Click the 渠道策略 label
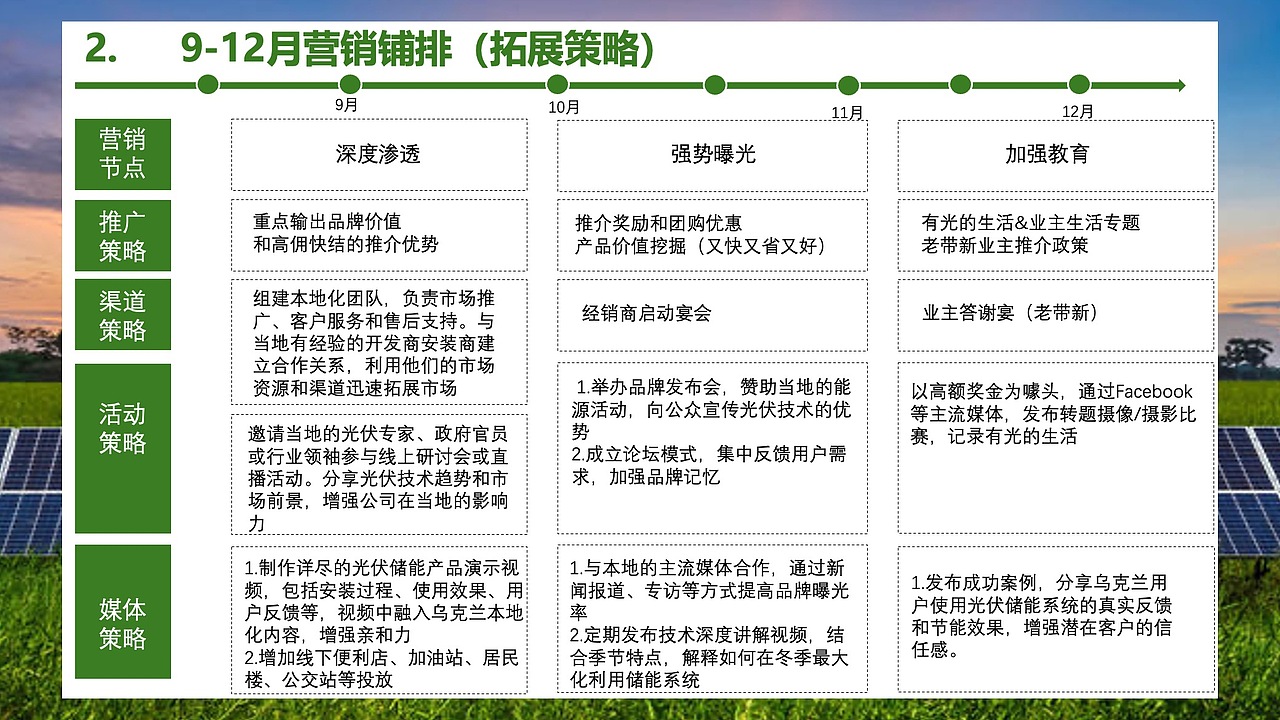Viewport: 1280px width, 720px height. (123, 314)
